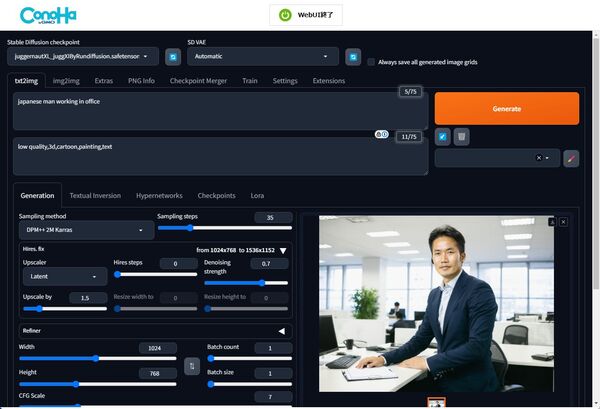Click the ConoHa logo
This screenshot has height=409, width=600.
48,16
